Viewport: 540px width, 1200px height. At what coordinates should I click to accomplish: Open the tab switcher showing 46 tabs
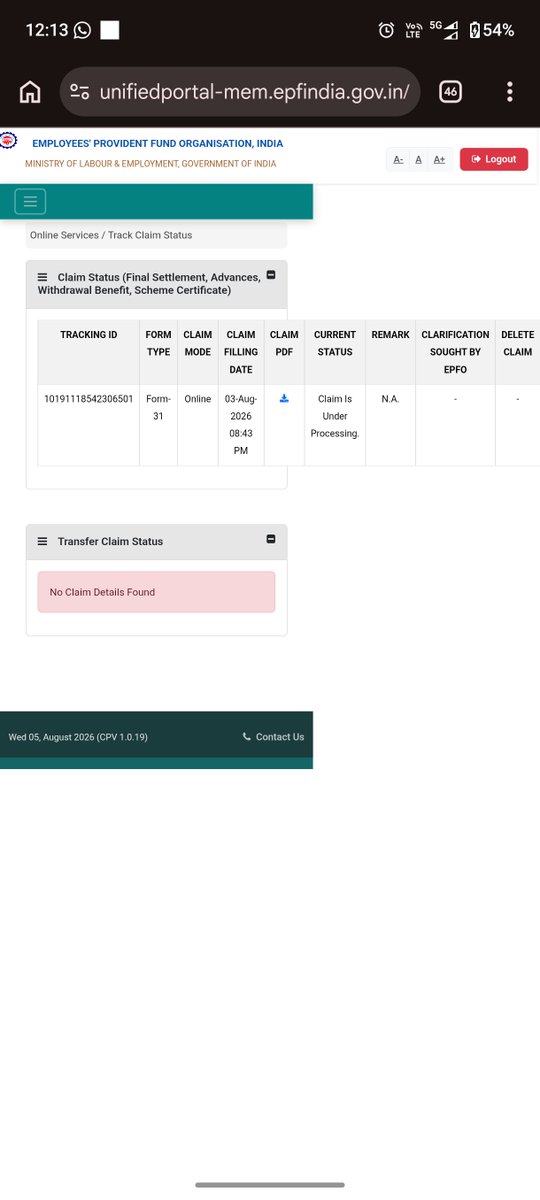[450, 92]
